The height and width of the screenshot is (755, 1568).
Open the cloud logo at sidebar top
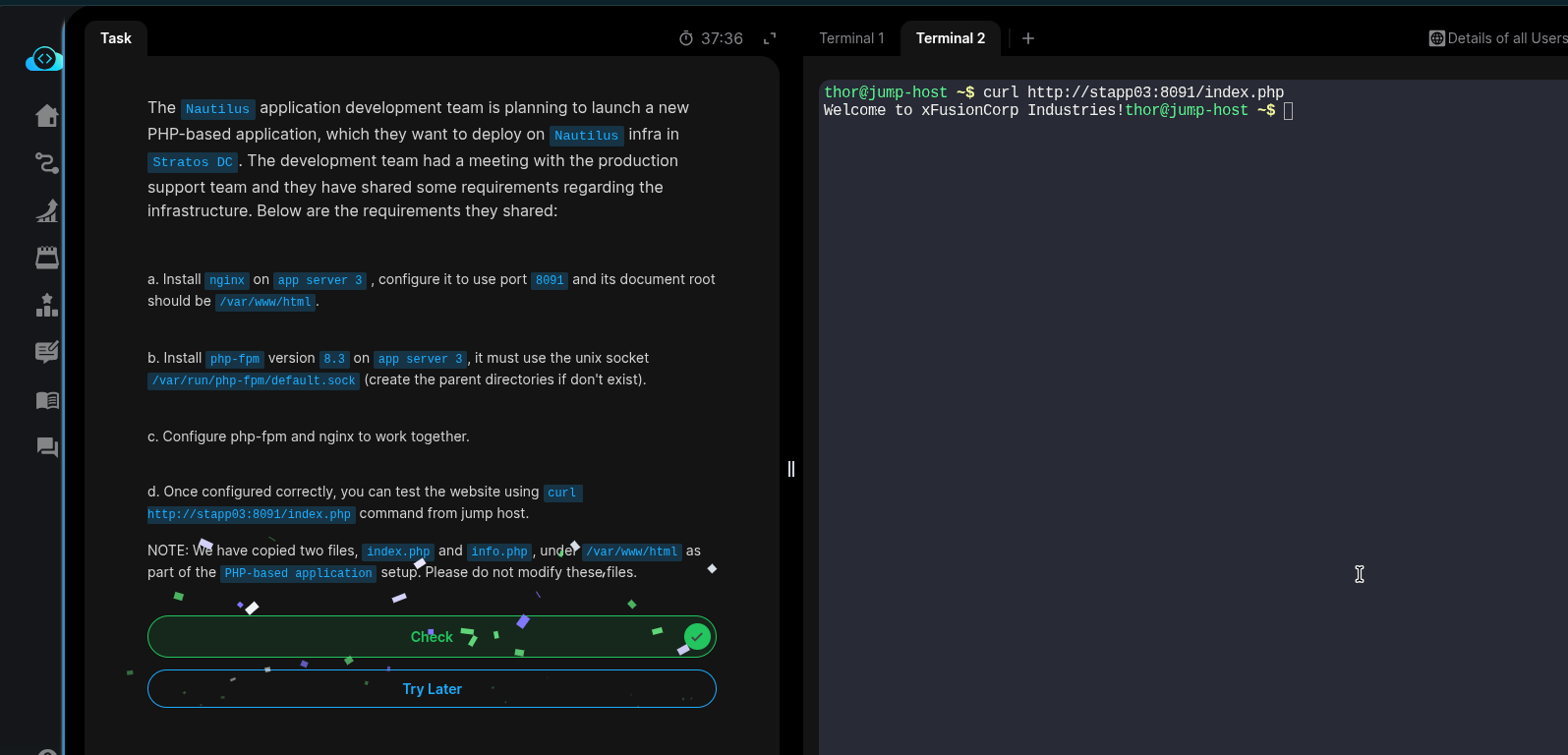44,59
